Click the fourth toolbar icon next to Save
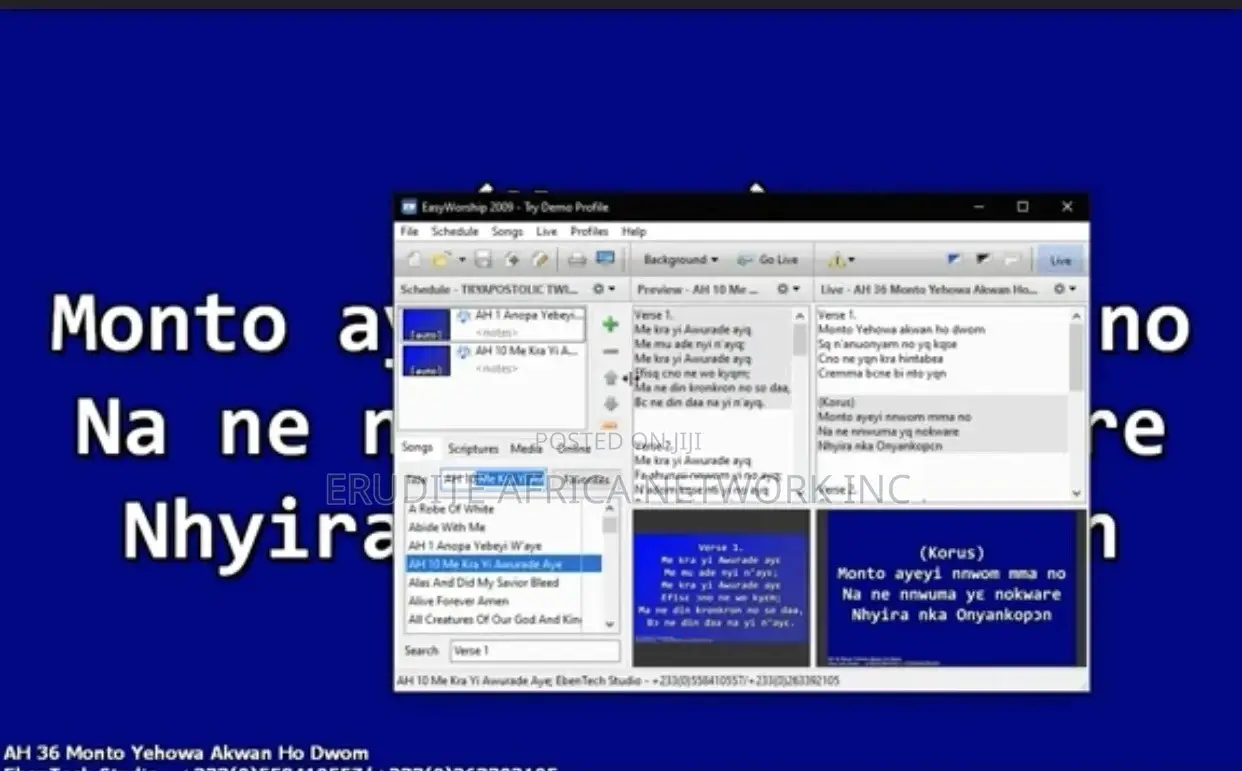Screen dimensions: 1242x771 pos(512,260)
